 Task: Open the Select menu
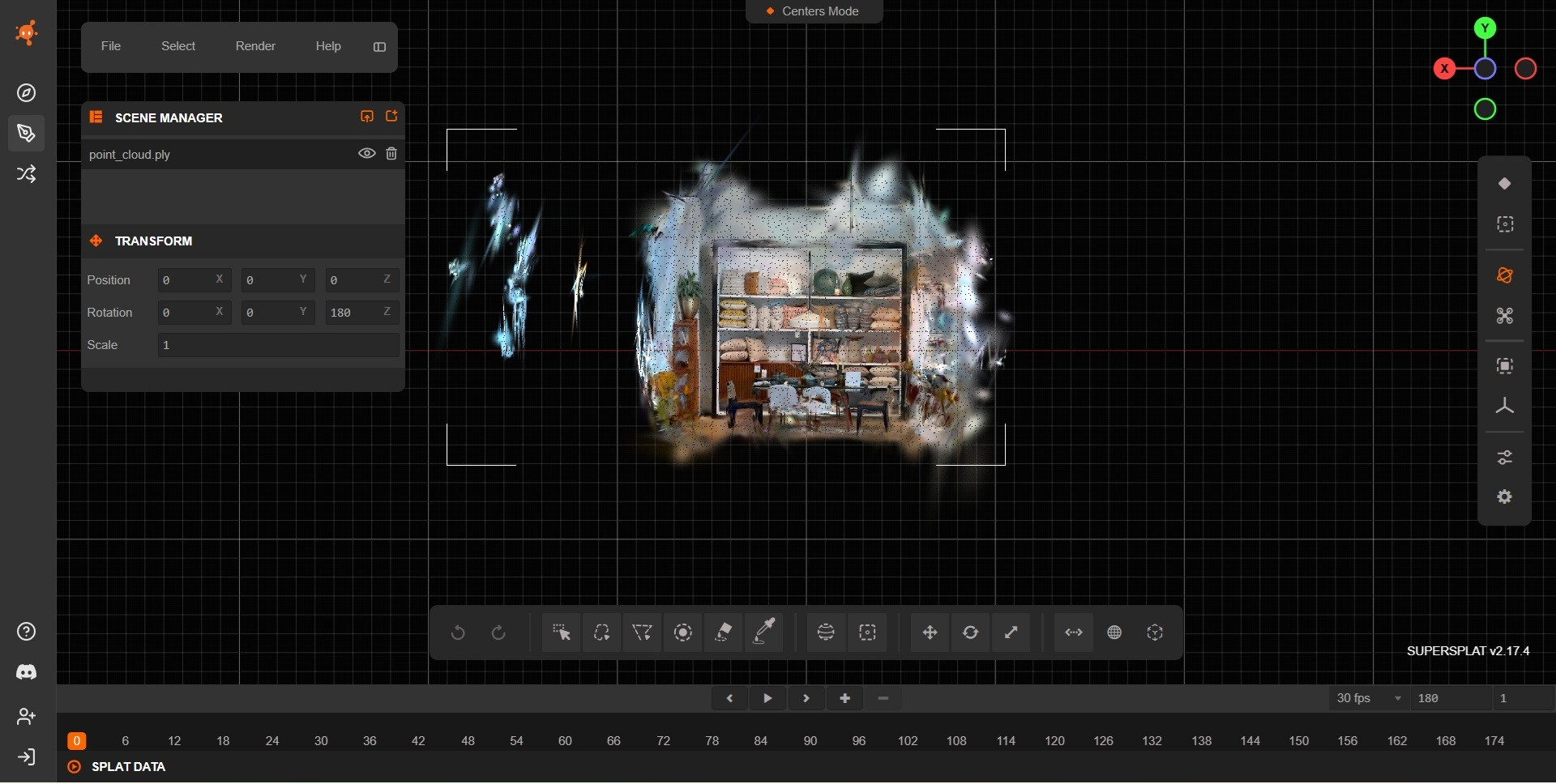pyautogui.click(x=178, y=46)
